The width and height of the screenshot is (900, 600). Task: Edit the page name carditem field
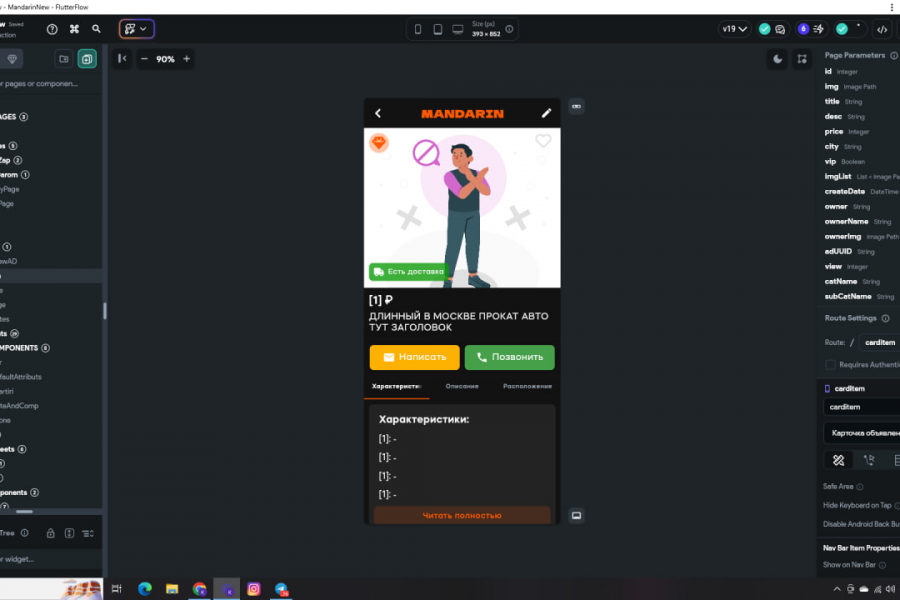click(x=862, y=407)
